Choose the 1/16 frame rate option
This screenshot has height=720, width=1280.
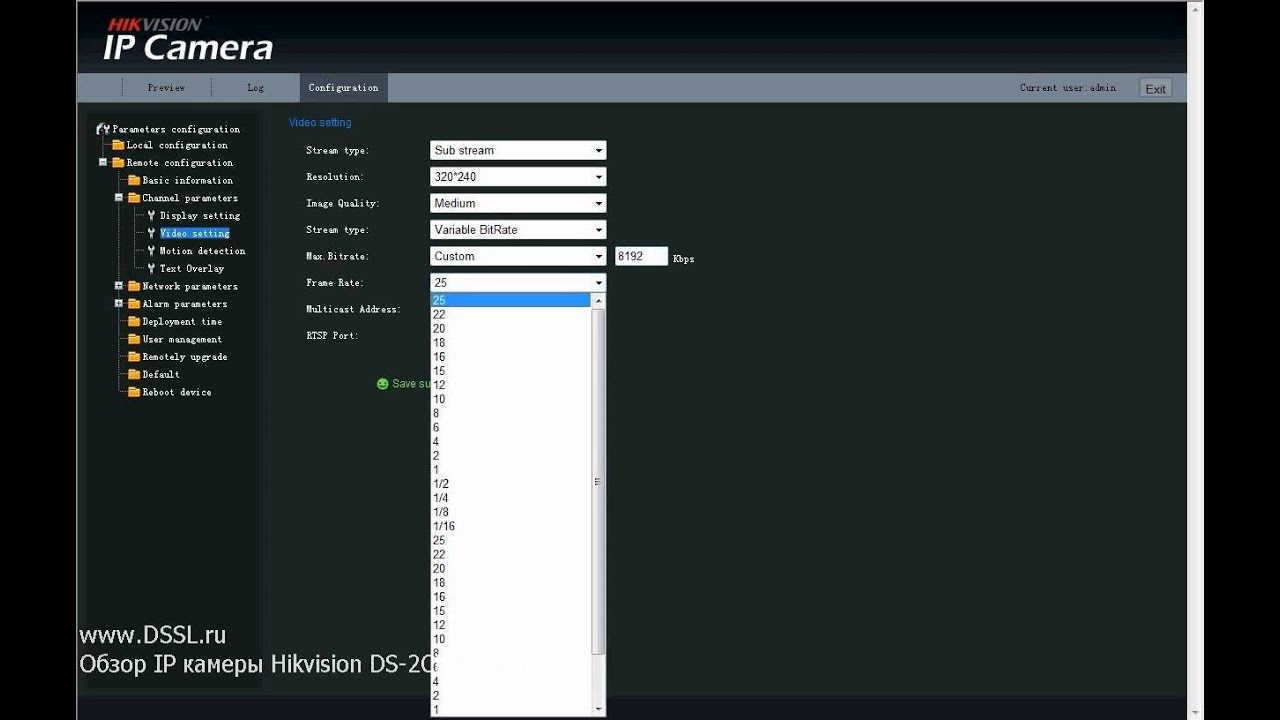coord(511,526)
